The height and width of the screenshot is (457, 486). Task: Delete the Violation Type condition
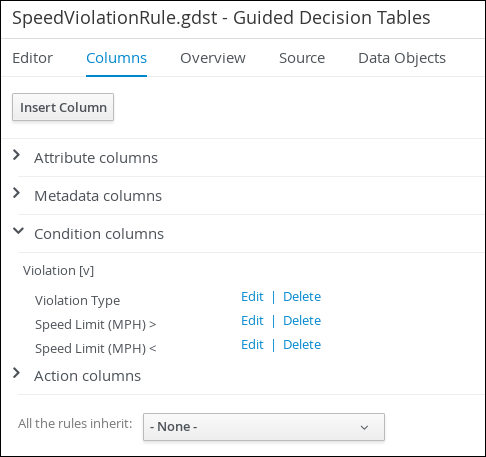[302, 297]
